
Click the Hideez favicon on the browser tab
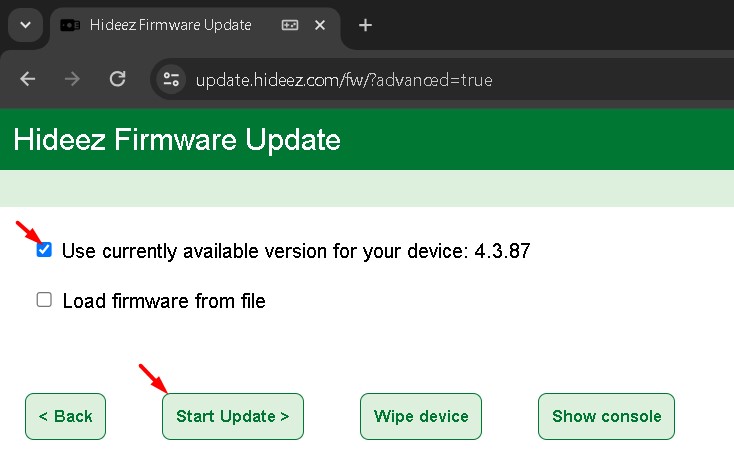tap(70, 25)
